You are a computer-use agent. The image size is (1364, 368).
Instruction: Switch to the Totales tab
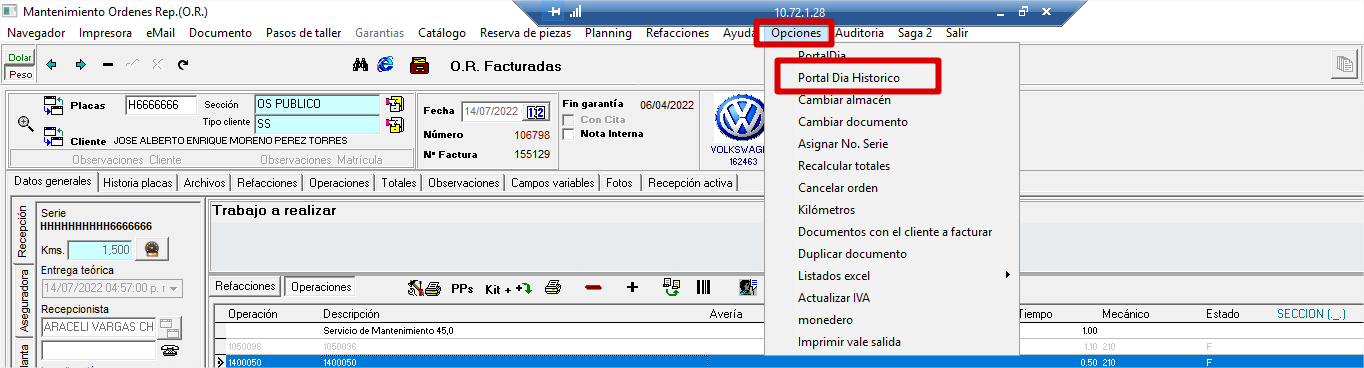point(399,183)
